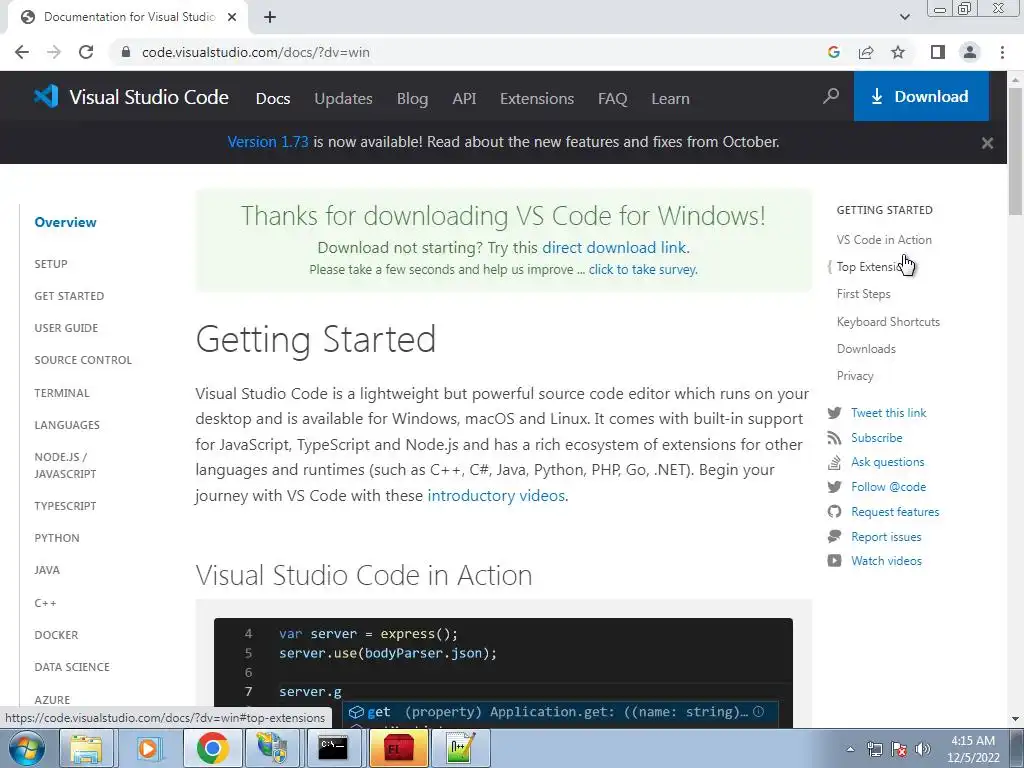
Task: Expand the JAVA sidebar section
Action: pyautogui.click(x=47, y=570)
